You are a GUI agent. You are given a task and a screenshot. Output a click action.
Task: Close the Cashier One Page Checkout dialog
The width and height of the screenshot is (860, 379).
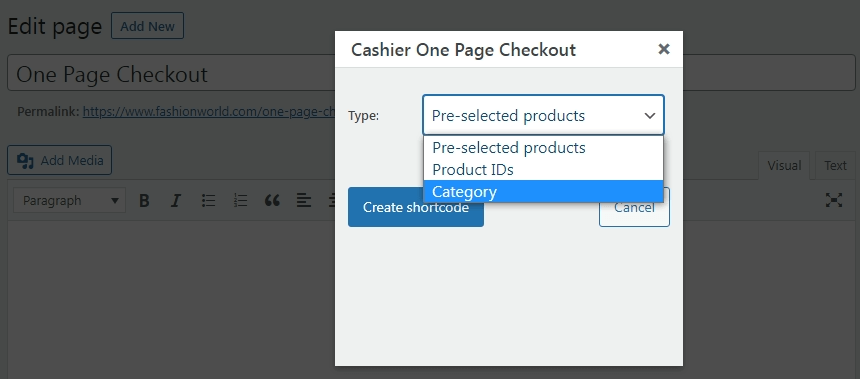click(x=664, y=49)
